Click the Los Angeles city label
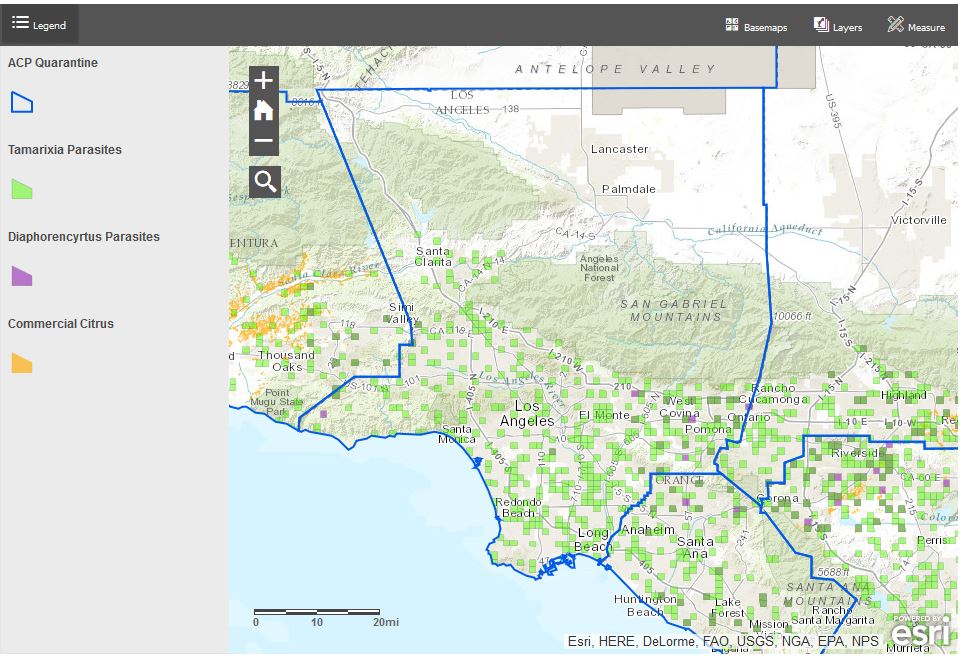The width and height of the screenshot is (960, 658). click(x=527, y=414)
